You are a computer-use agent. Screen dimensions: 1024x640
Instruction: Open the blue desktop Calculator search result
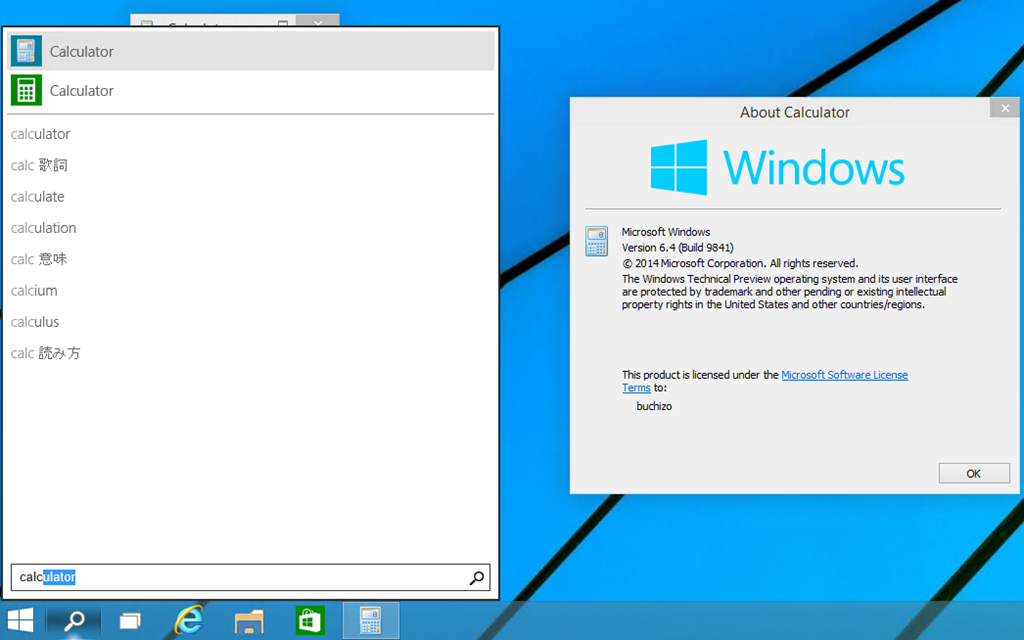[251, 51]
